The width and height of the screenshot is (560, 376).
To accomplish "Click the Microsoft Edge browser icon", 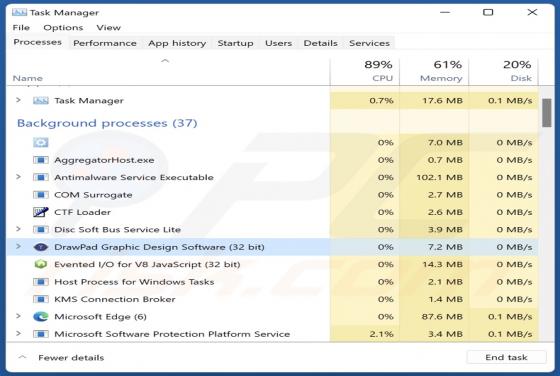I will [x=41, y=316].
